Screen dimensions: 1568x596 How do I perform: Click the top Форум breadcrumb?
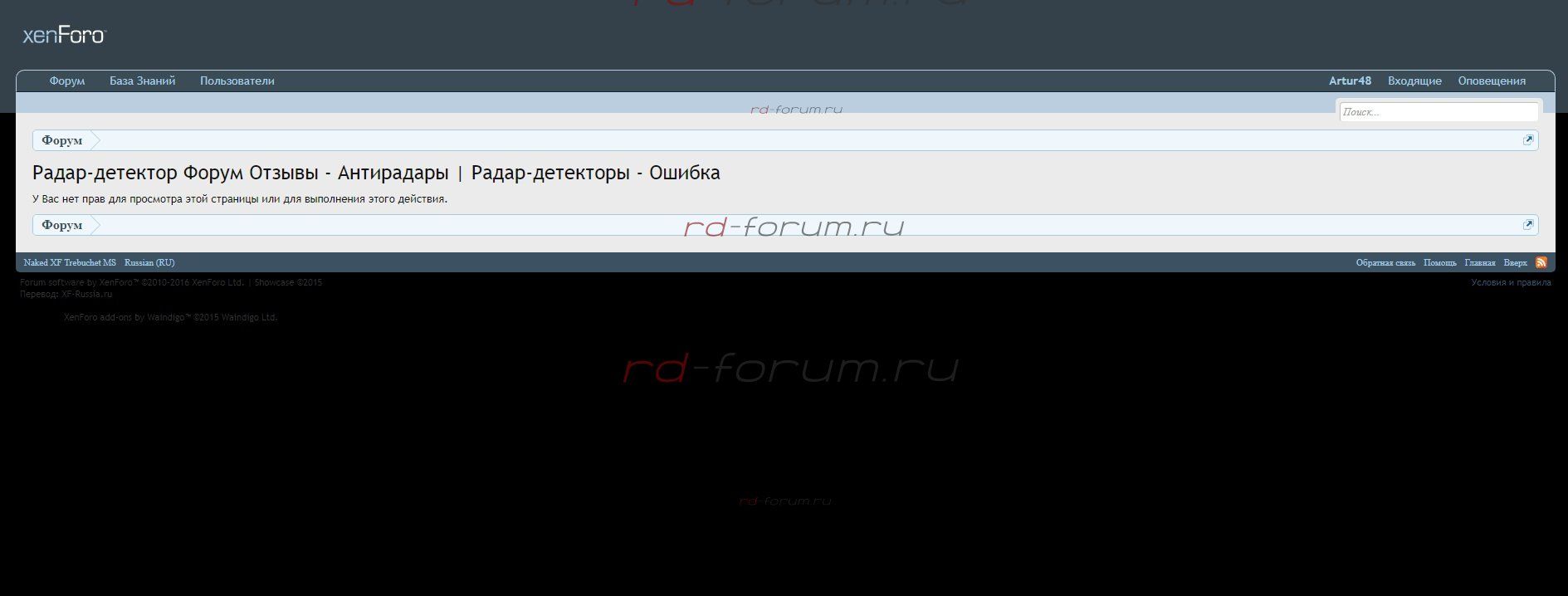point(62,140)
